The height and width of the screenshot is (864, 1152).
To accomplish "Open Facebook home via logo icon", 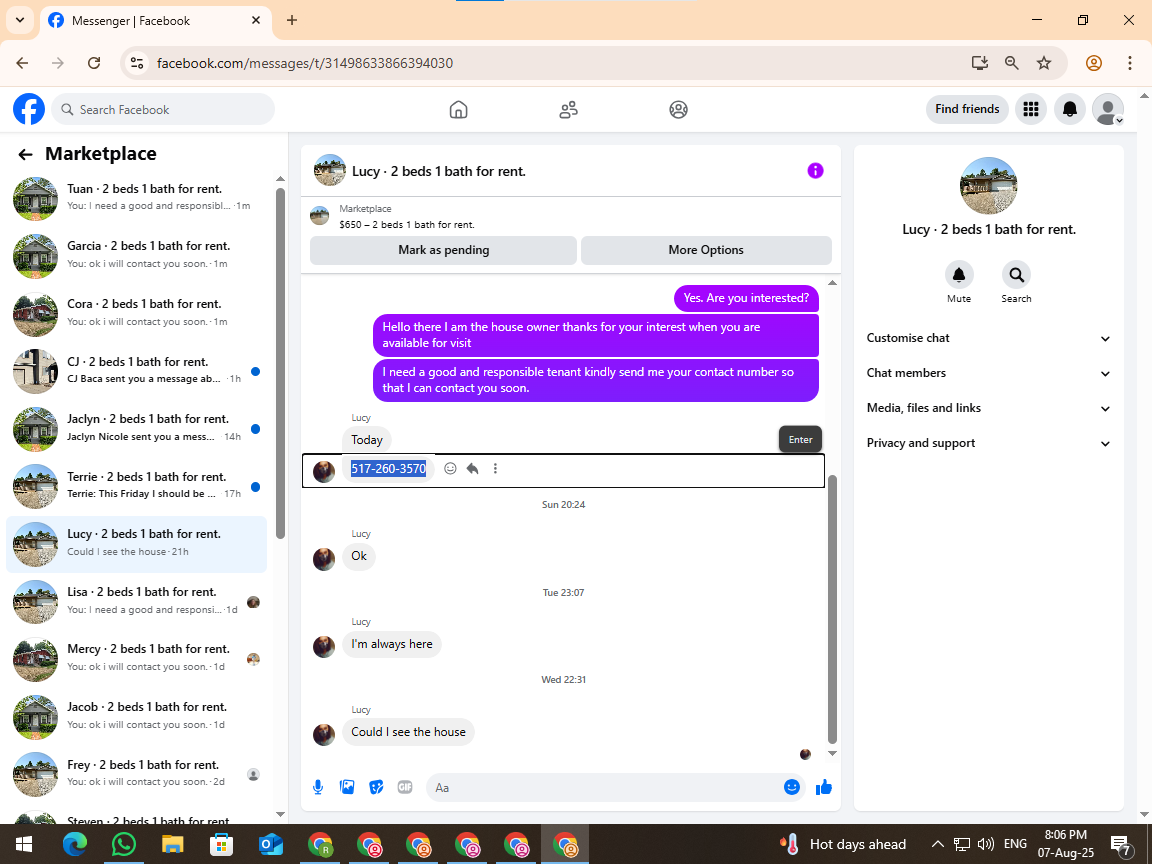I will (29, 109).
